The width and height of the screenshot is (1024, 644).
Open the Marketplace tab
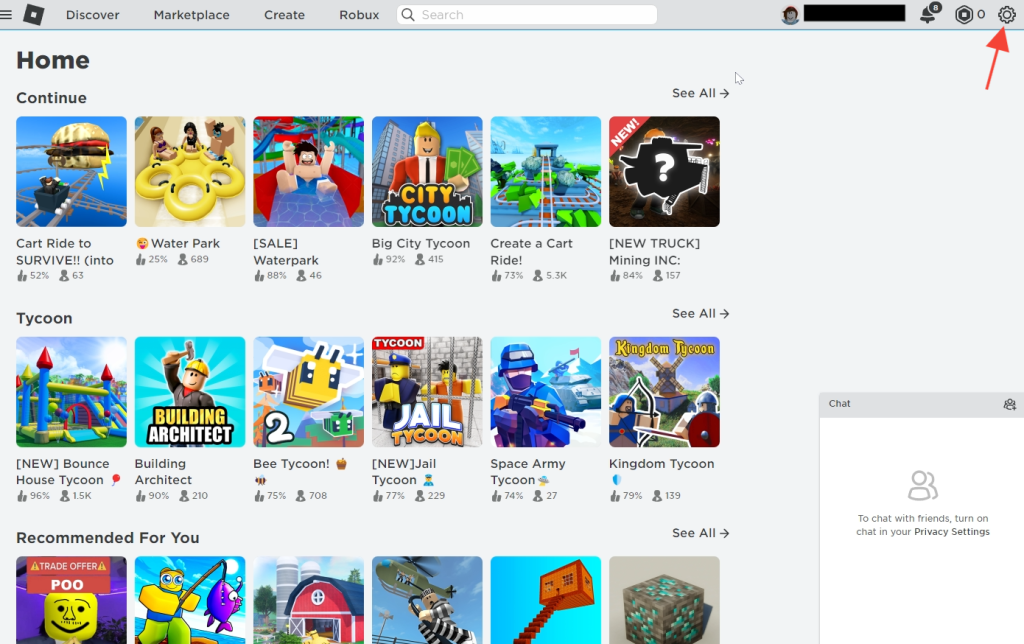[191, 14]
